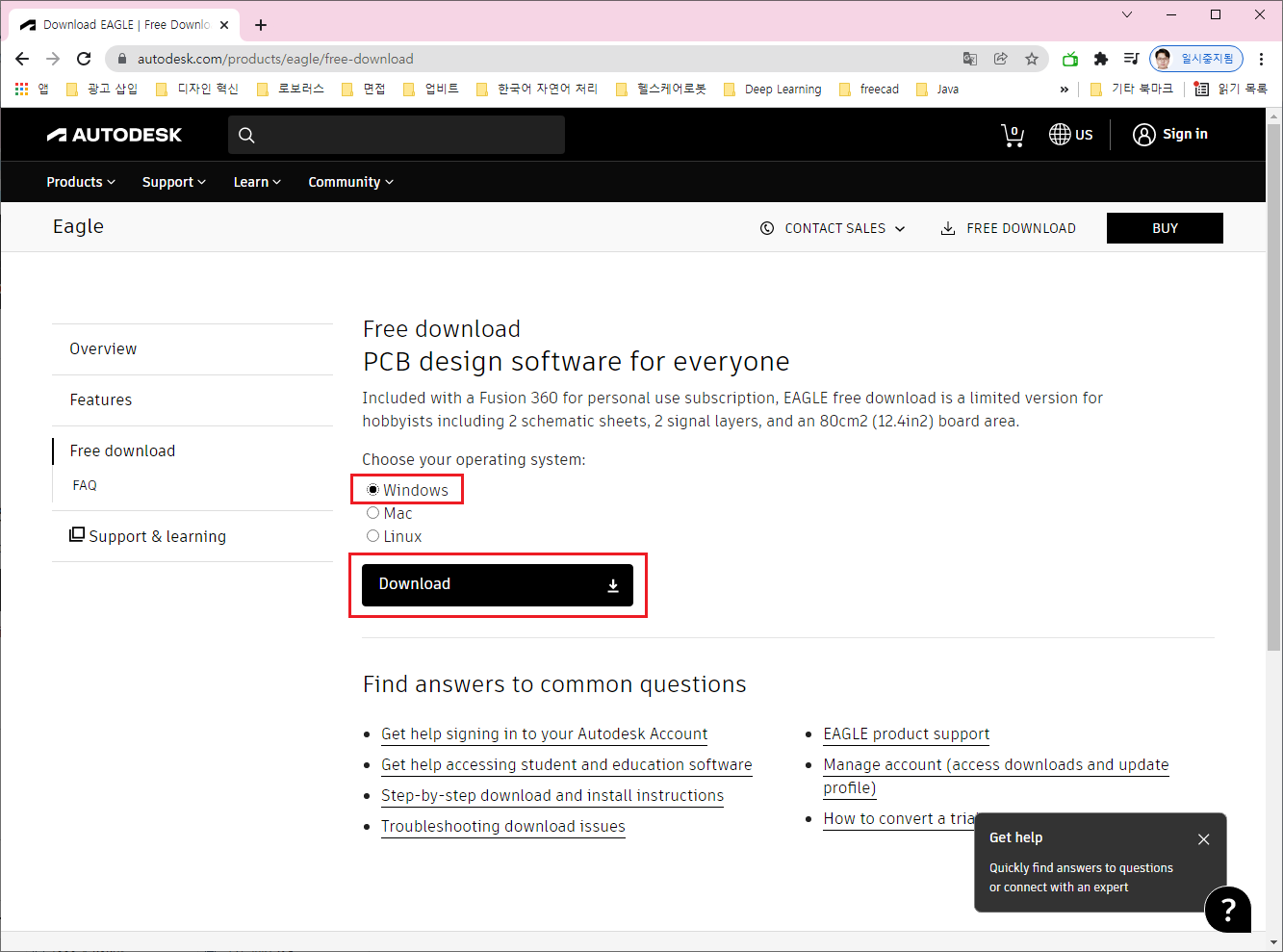Screen dimensions: 1283x952
Task: Expand the Products menu
Action: coord(81,182)
